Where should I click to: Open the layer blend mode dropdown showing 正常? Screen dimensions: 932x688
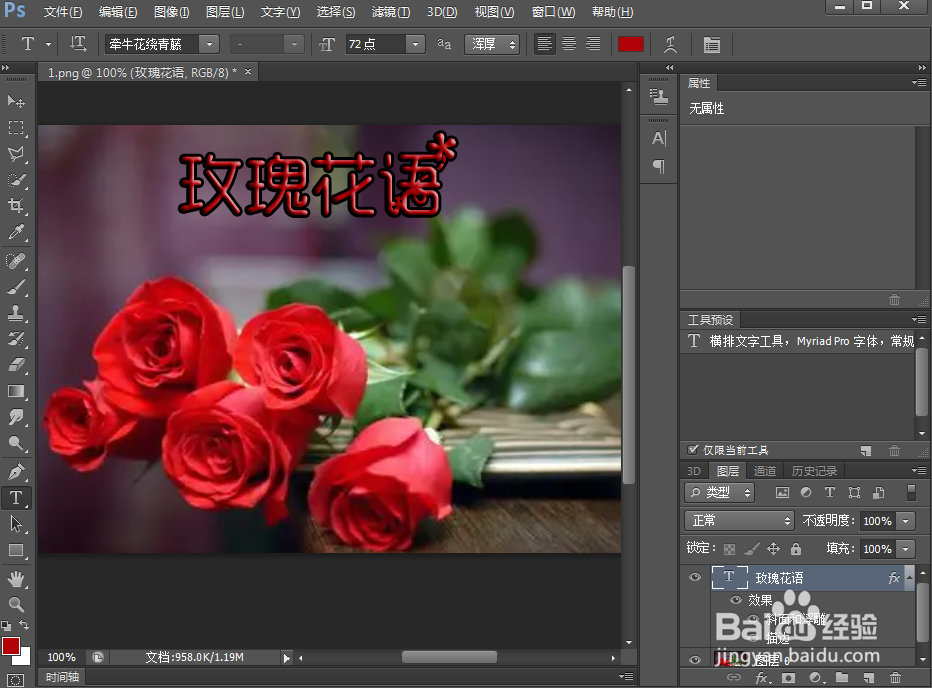[x=738, y=521]
